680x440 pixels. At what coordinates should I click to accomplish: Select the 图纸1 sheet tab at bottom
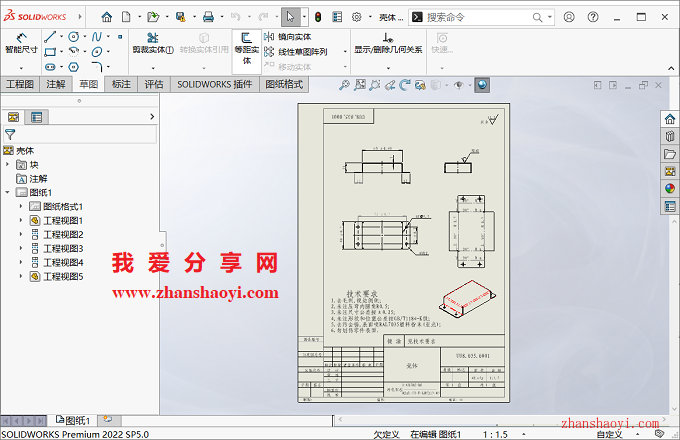(73, 420)
